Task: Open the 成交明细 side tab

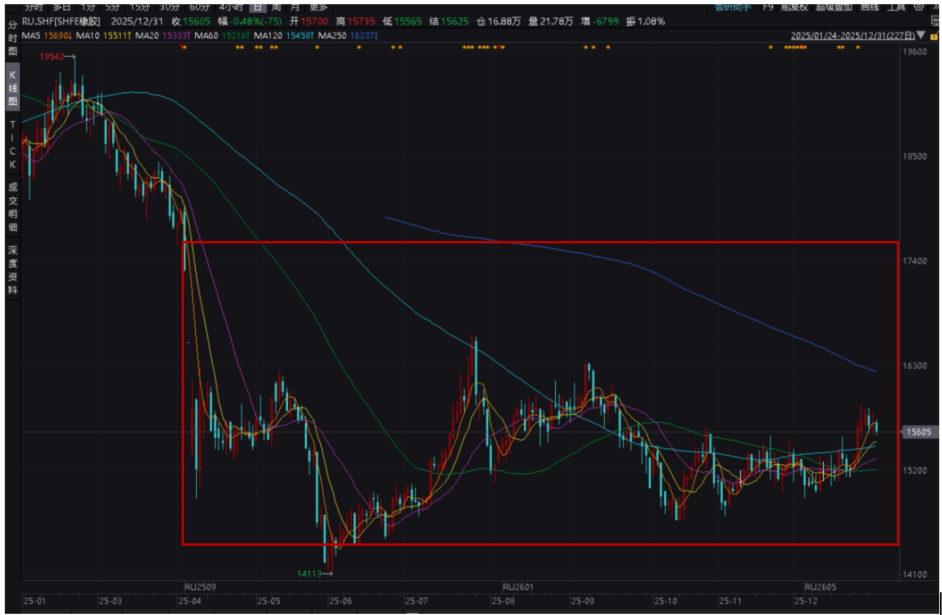Action: point(12,200)
